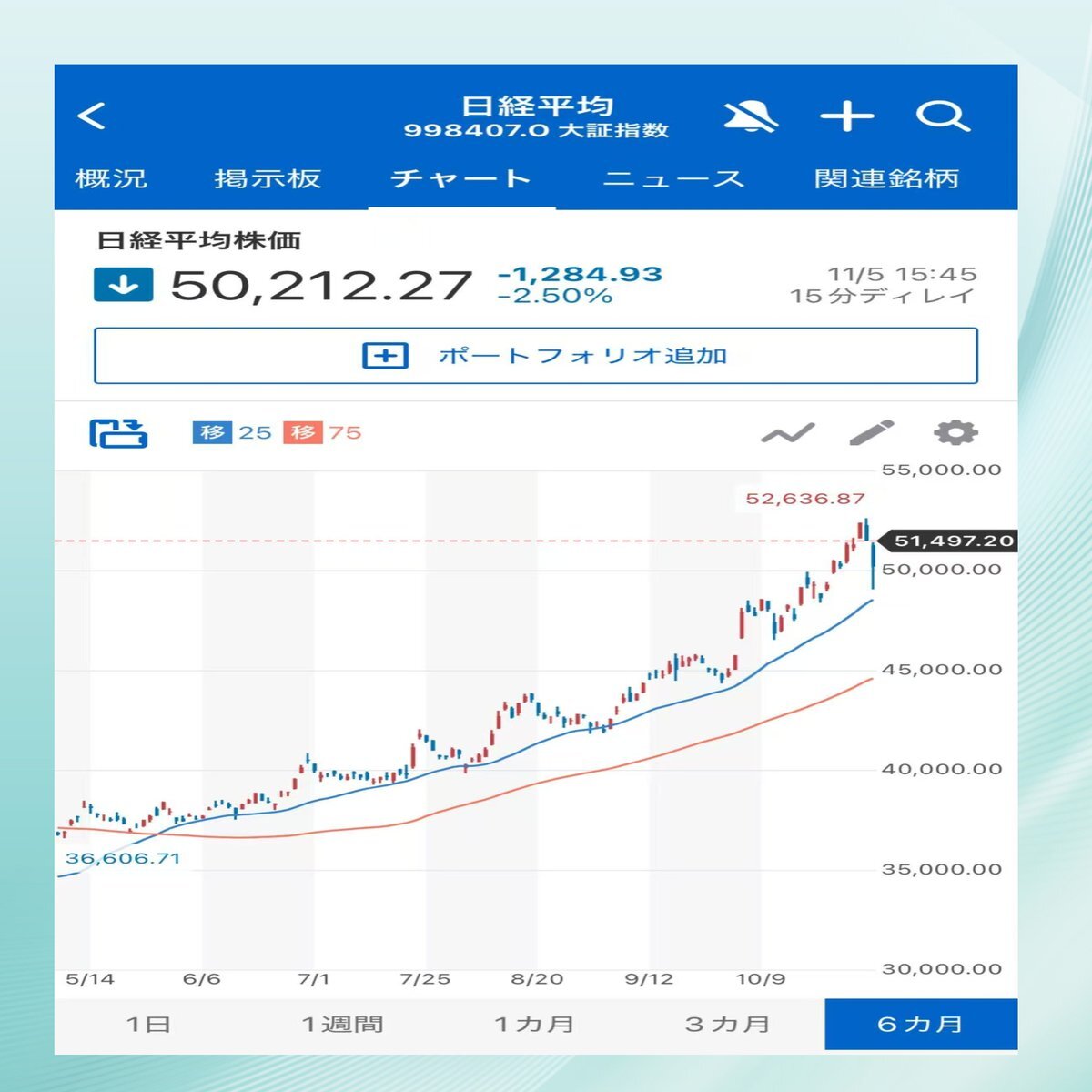Screen dimensions: 1092x1092
Task: Switch to the 概況 tab
Action: pos(111,178)
